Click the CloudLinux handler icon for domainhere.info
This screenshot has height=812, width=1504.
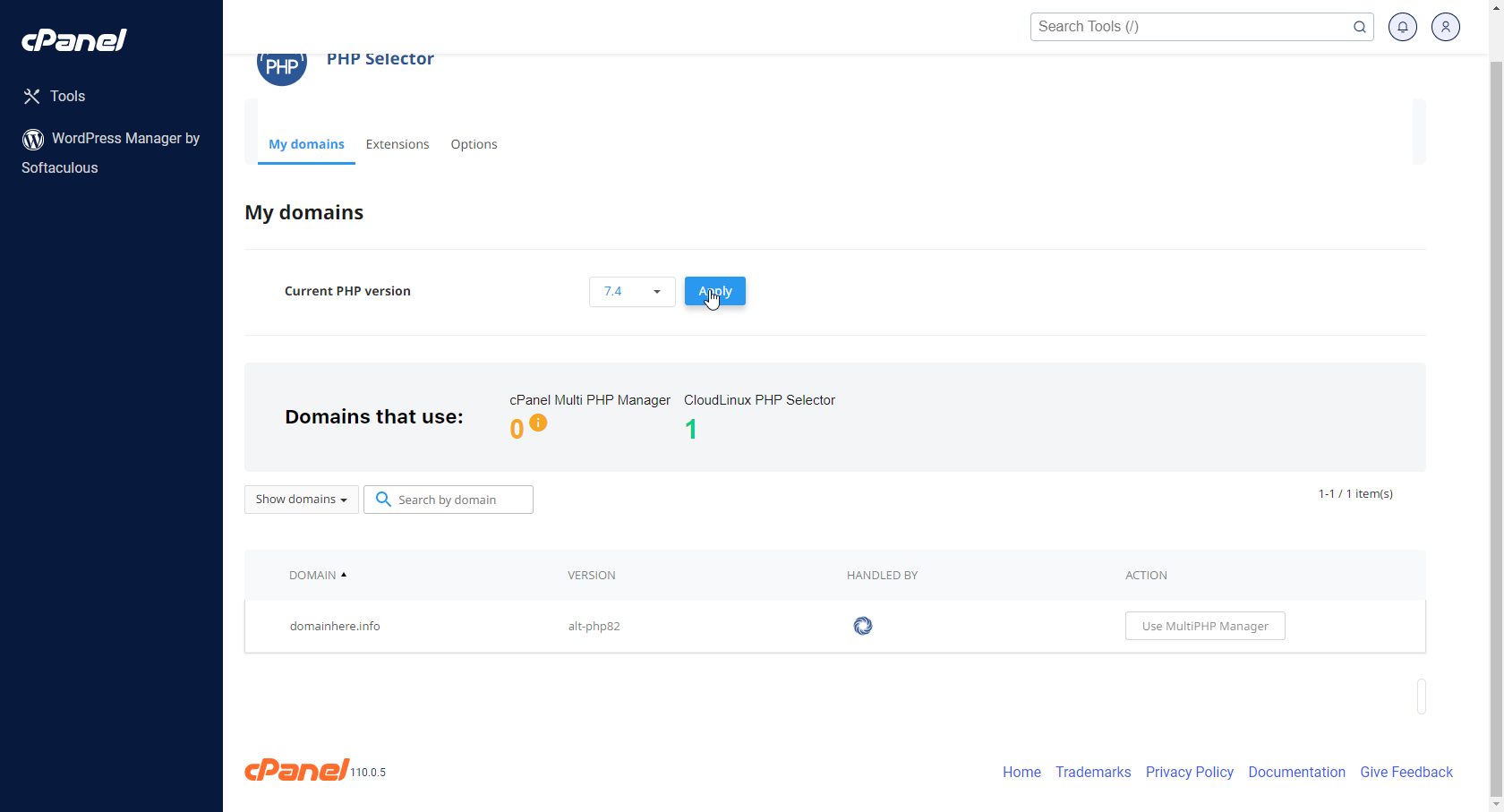pyautogui.click(x=863, y=626)
